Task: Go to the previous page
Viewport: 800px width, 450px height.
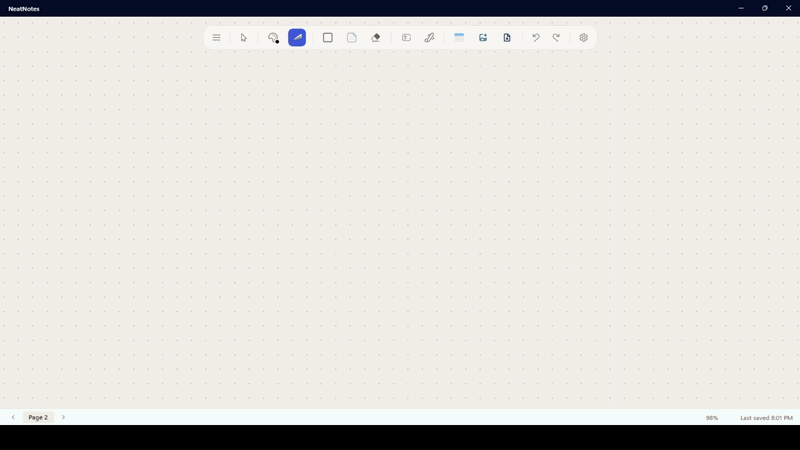Action: [x=13, y=417]
